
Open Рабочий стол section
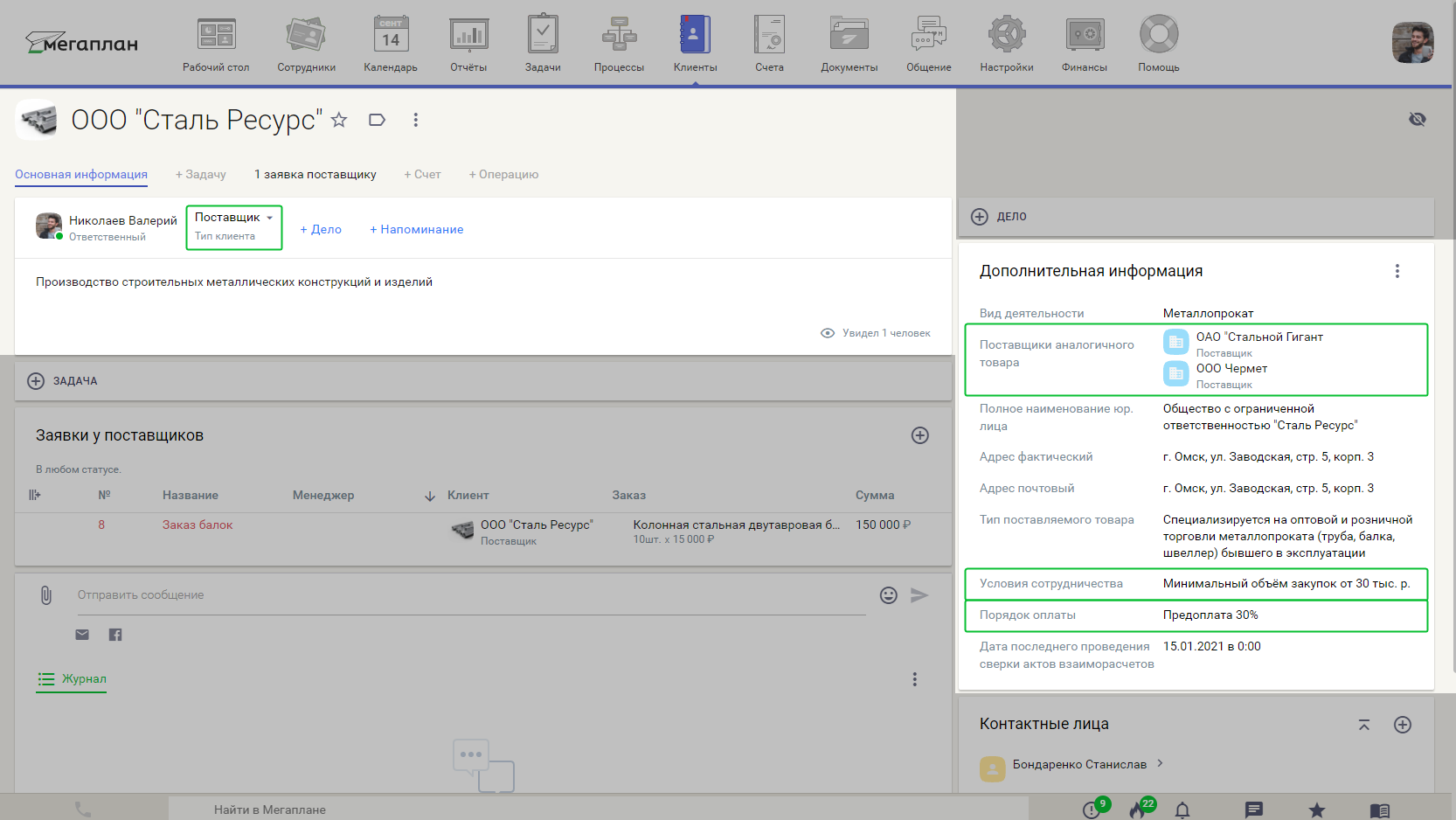click(x=216, y=44)
